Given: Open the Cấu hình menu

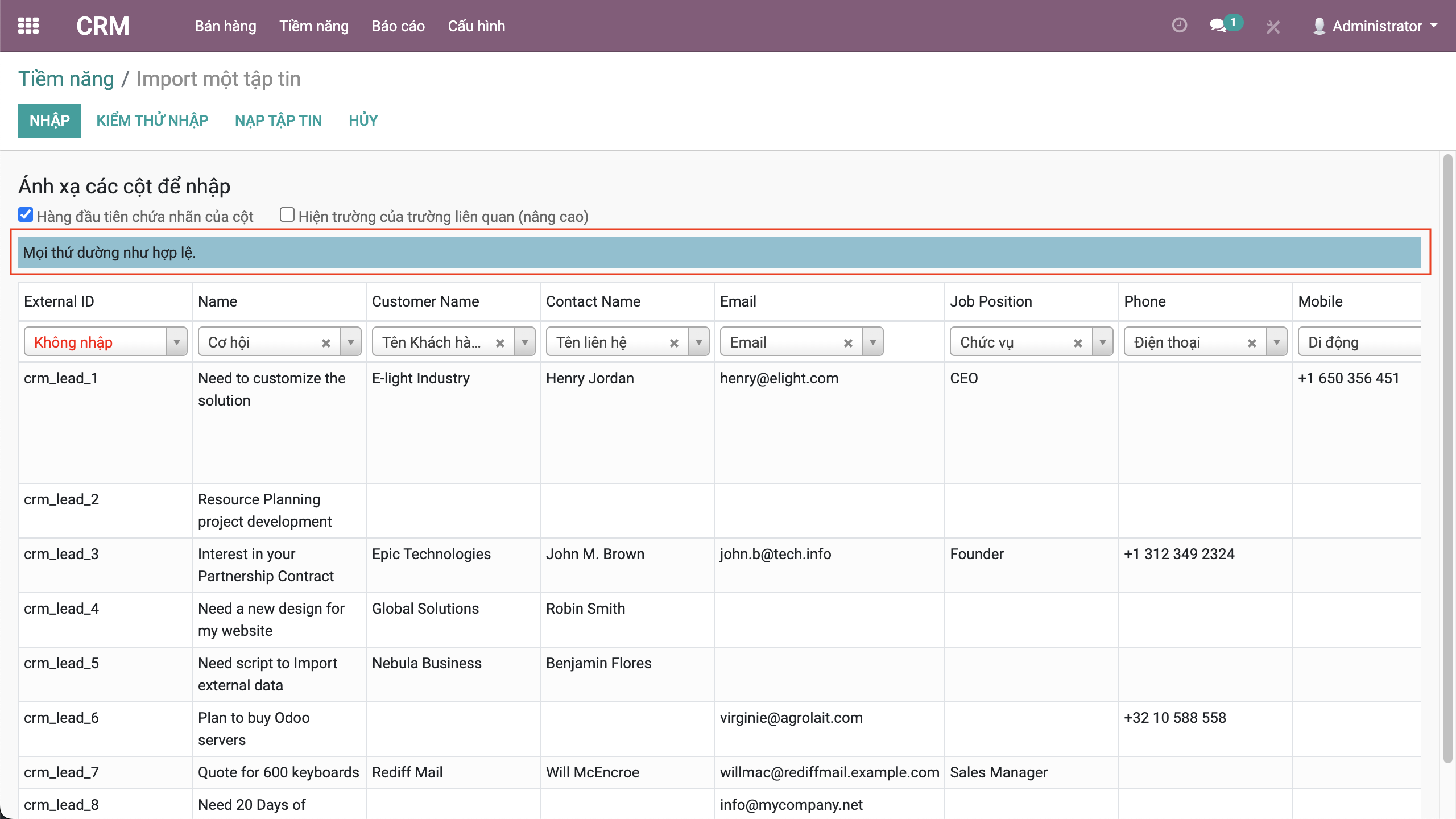Looking at the screenshot, I should [x=476, y=26].
